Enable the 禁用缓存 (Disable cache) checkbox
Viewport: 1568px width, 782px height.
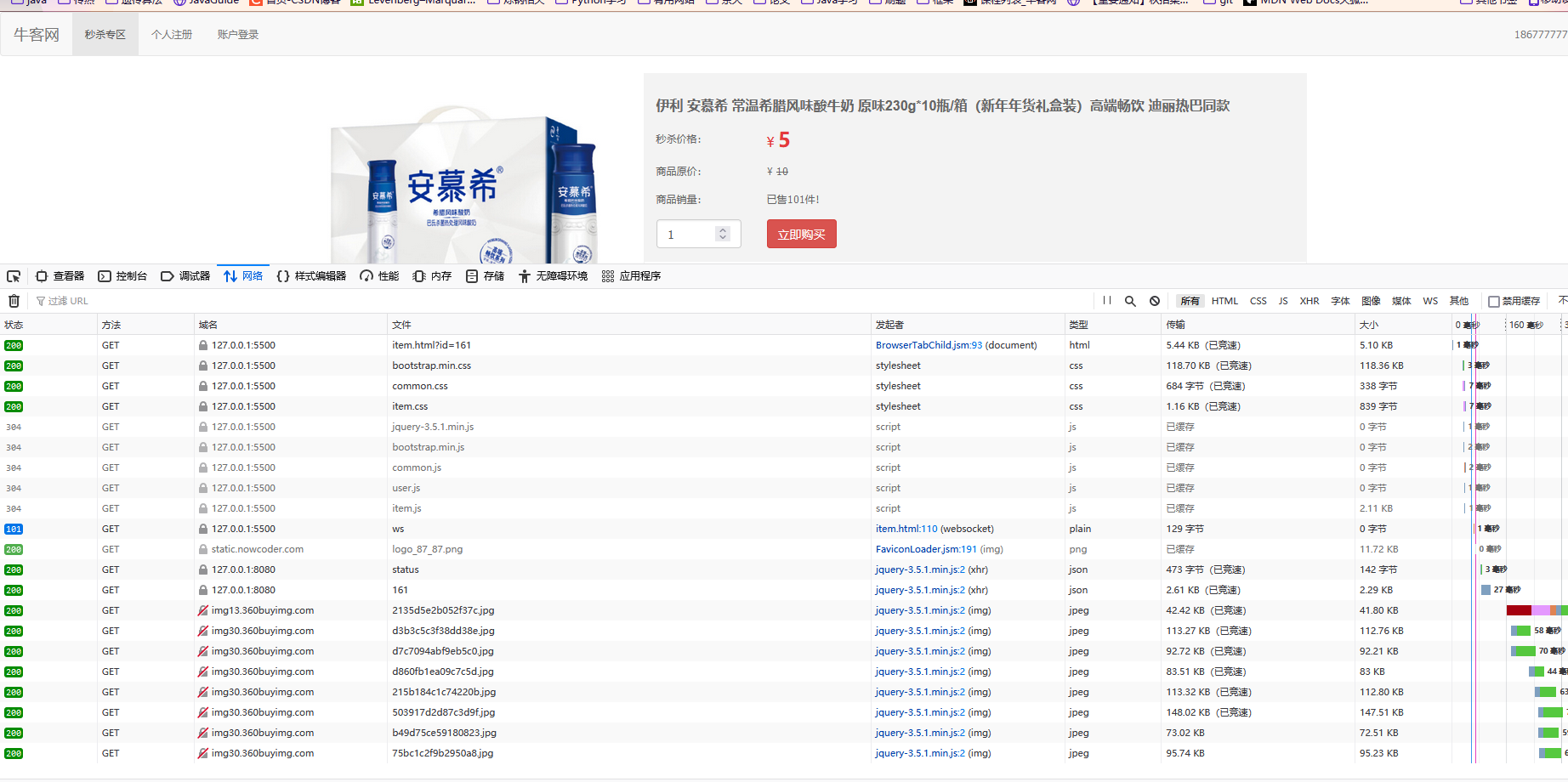click(x=1494, y=302)
